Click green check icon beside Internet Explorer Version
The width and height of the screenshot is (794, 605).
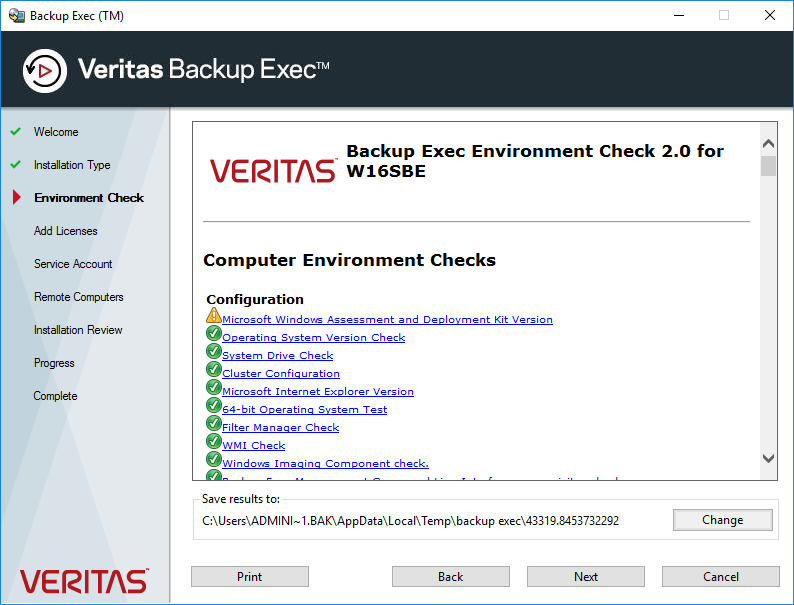point(214,387)
